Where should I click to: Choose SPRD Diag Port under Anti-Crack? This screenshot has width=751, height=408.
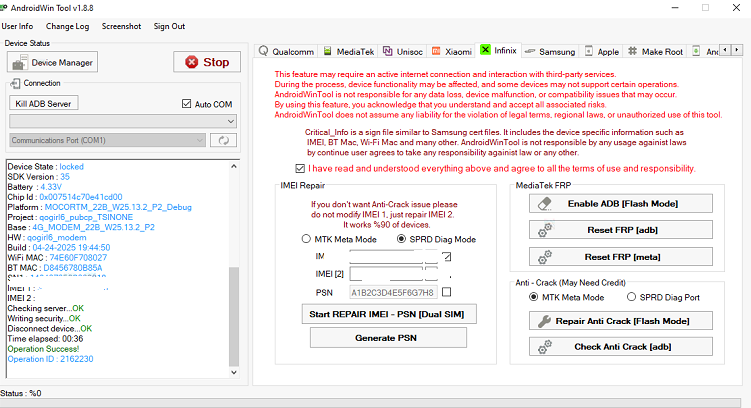click(631, 297)
